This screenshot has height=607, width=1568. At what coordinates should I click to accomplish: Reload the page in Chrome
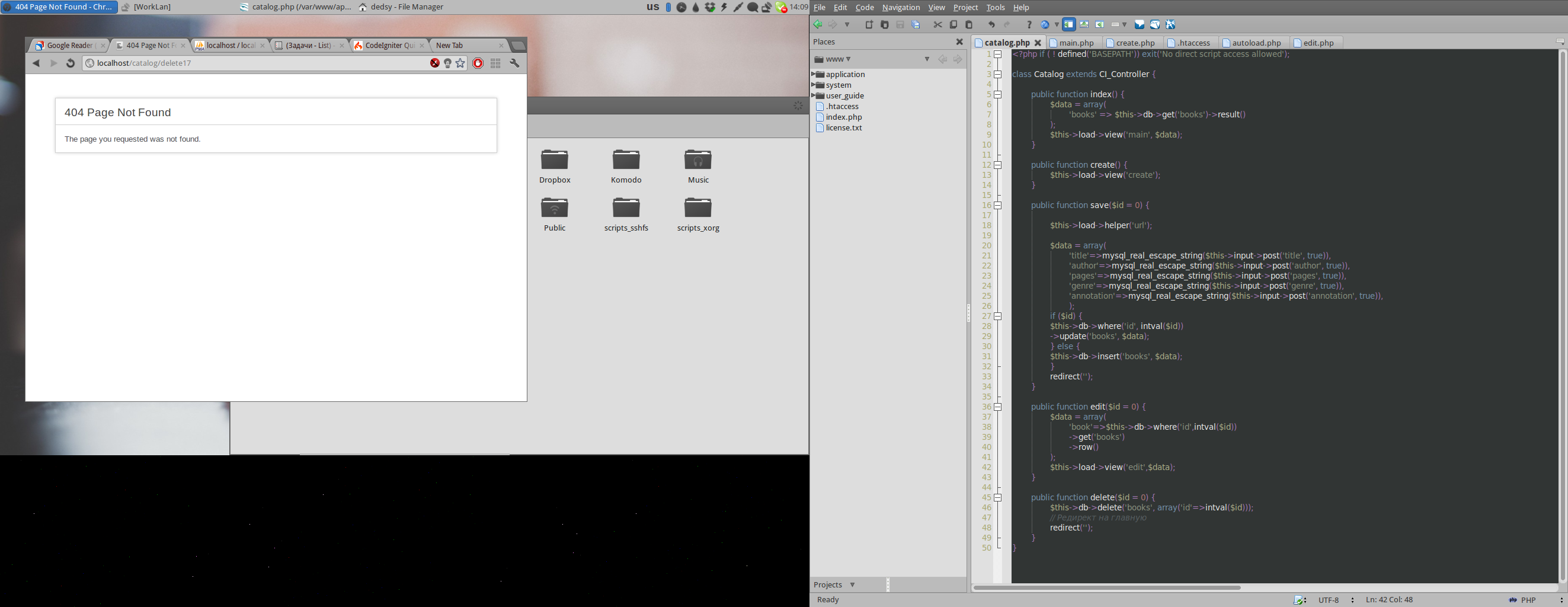tap(70, 63)
